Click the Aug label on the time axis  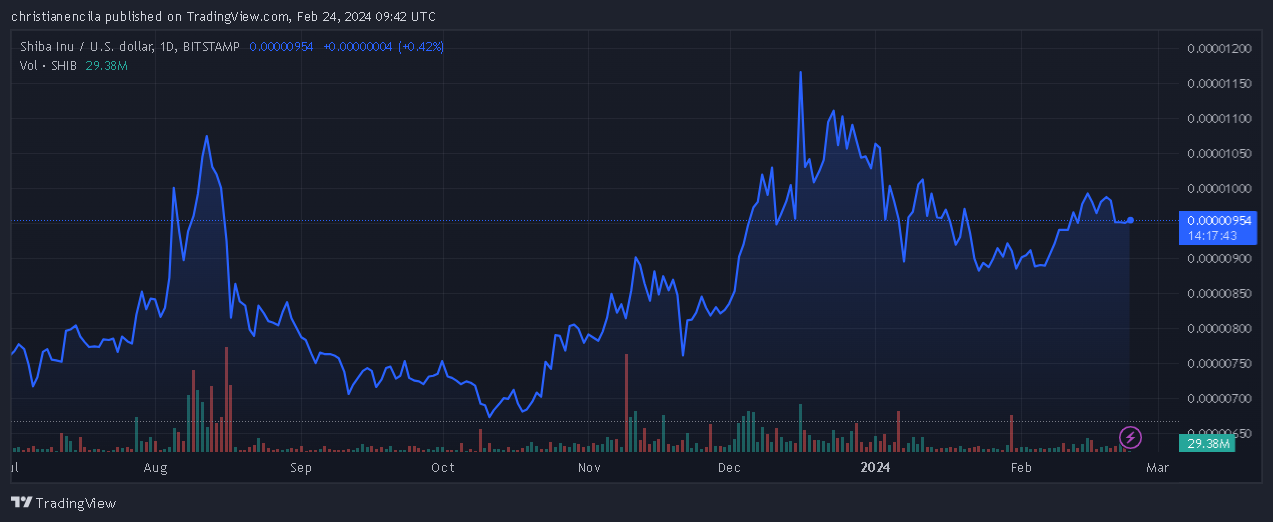click(x=155, y=467)
